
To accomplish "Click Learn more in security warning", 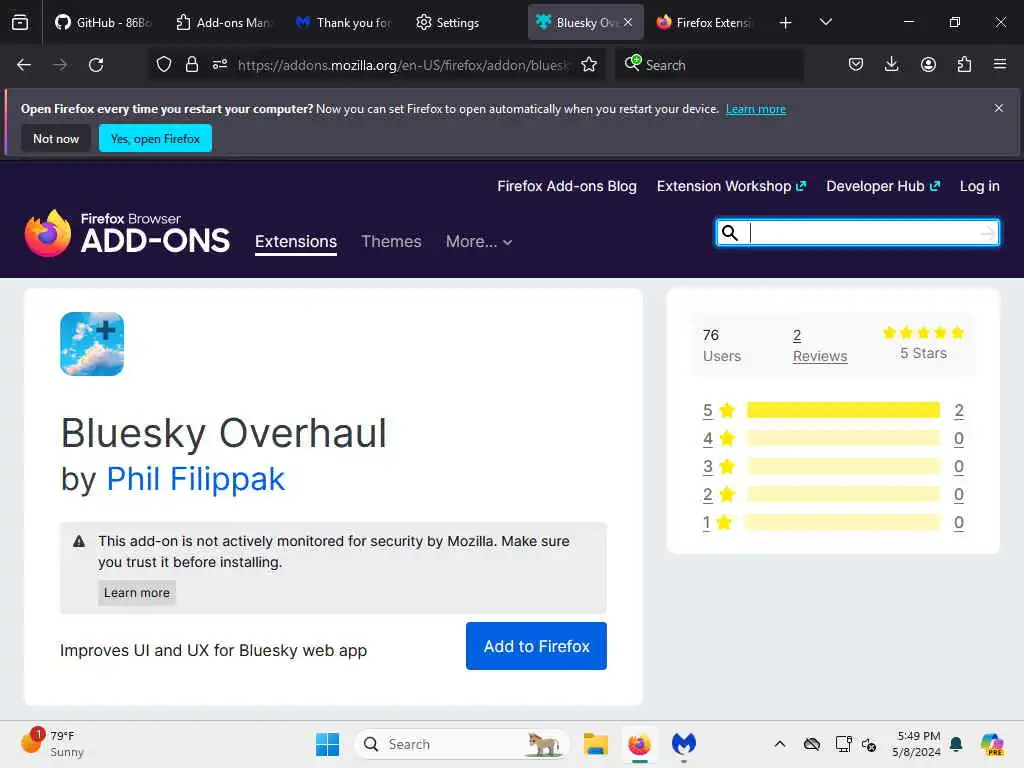I will click(136, 592).
